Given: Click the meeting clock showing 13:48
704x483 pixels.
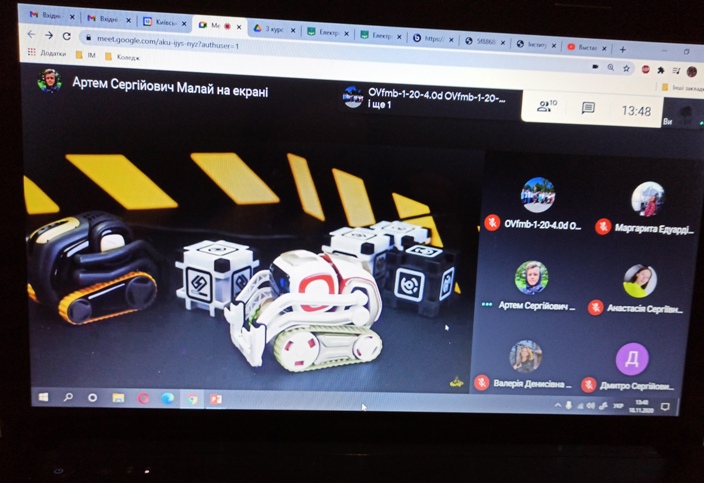Looking at the screenshot, I should (636, 111).
